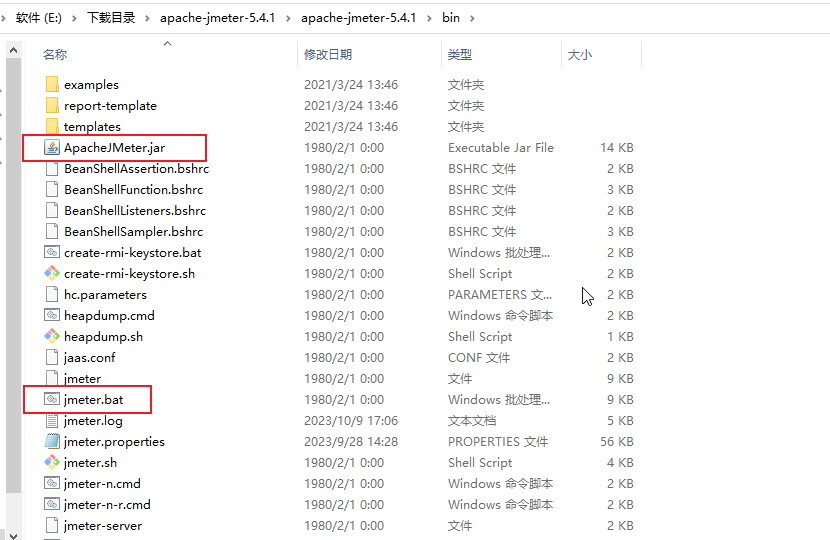The width and height of the screenshot is (830, 540).
Task: Select the create-rmi-keystore.sh file name
Action: [x=129, y=274]
